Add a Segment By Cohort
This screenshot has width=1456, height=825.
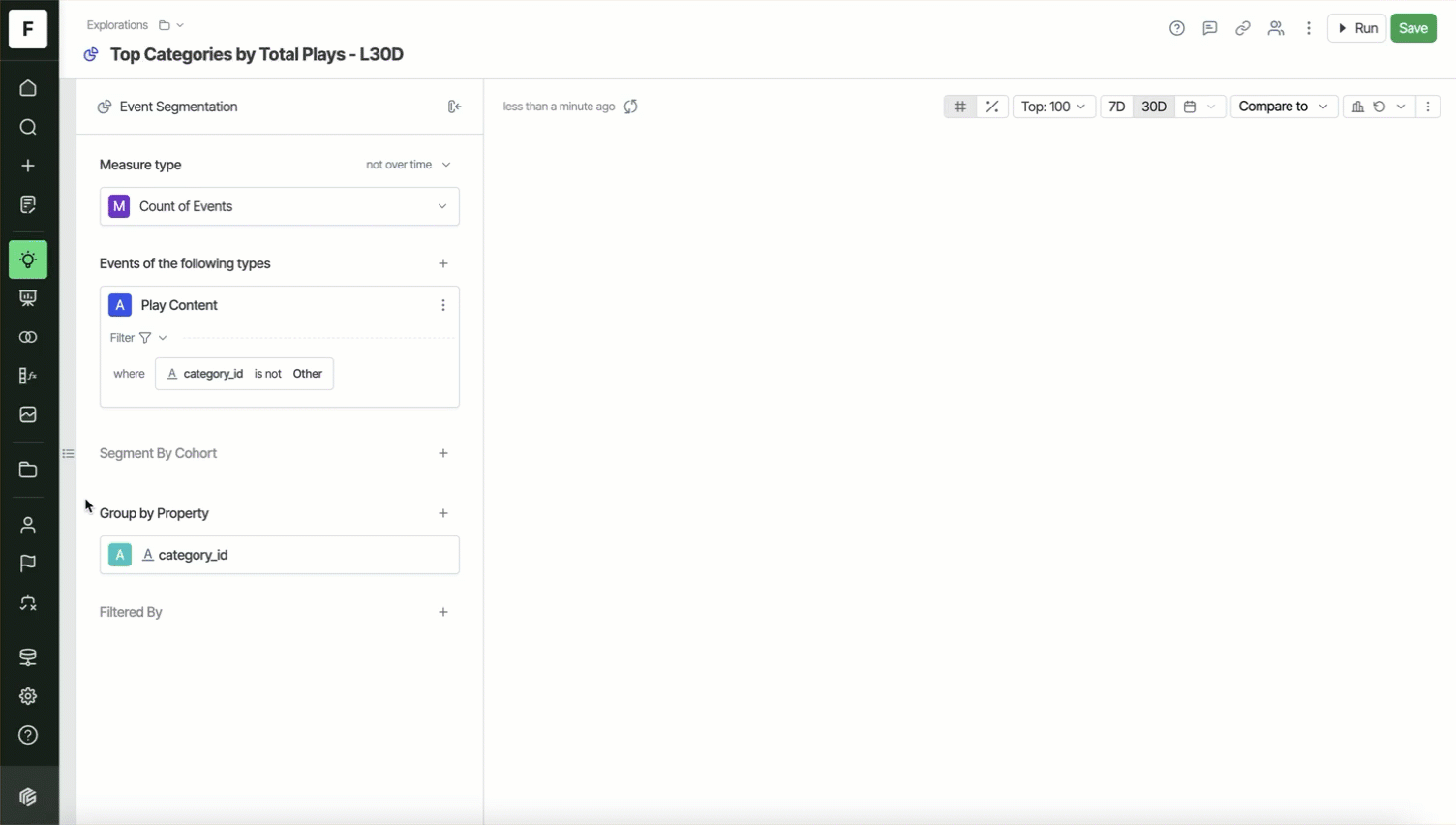pyautogui.click(x=443, y=453)
